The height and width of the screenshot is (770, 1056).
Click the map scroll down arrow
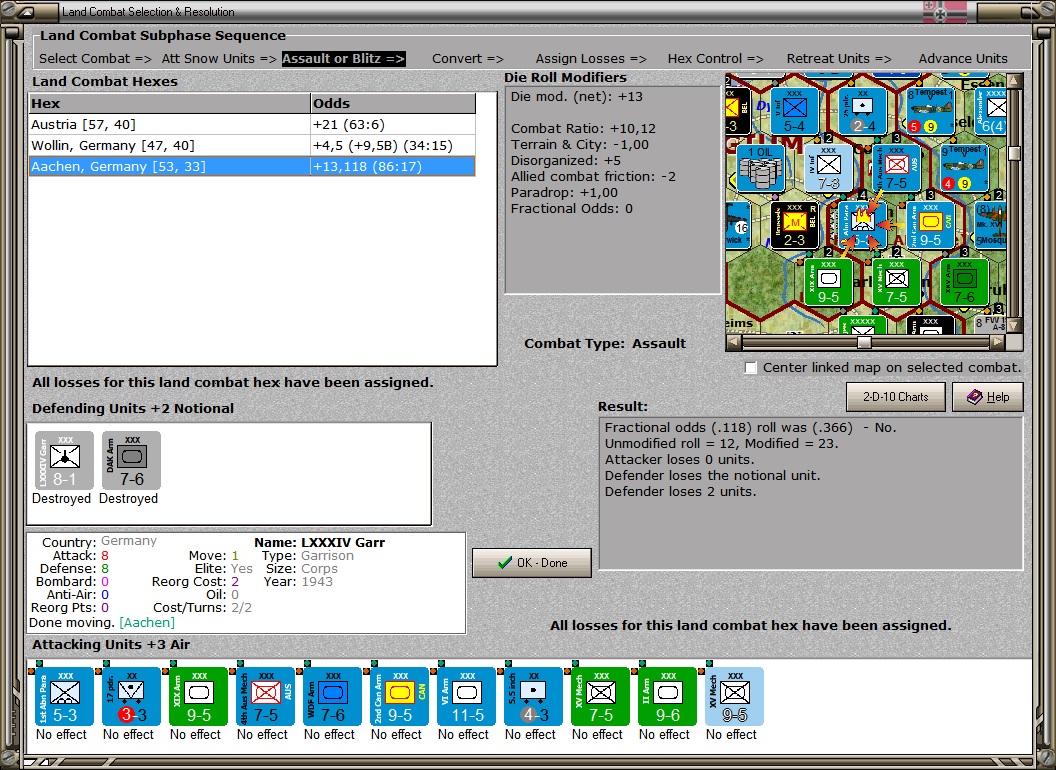pos(1014,326)
